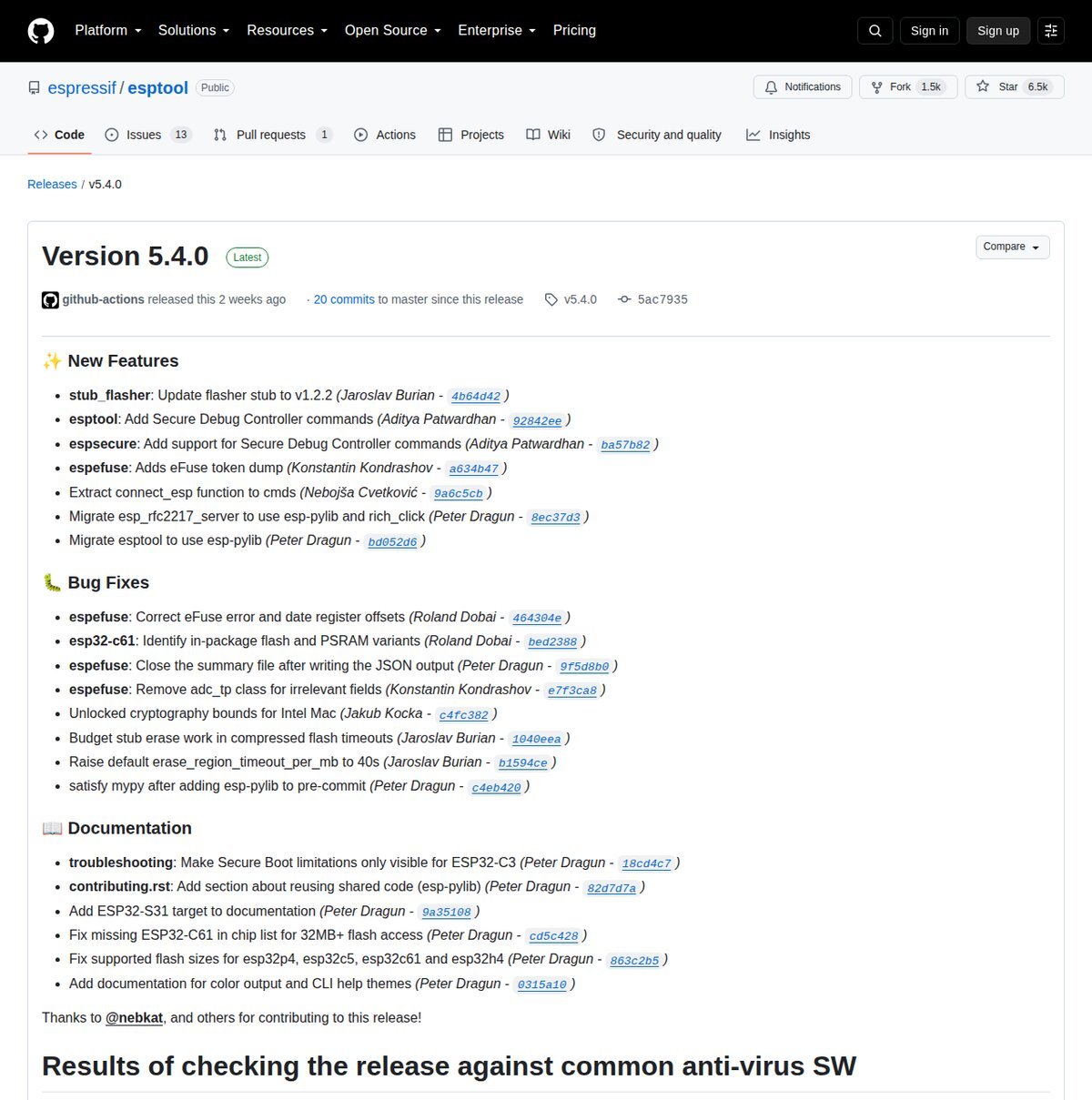This screenshot has width=1092, height=1100.
Task: Open commit a634b47 link
Action: (x=474, y=469)
